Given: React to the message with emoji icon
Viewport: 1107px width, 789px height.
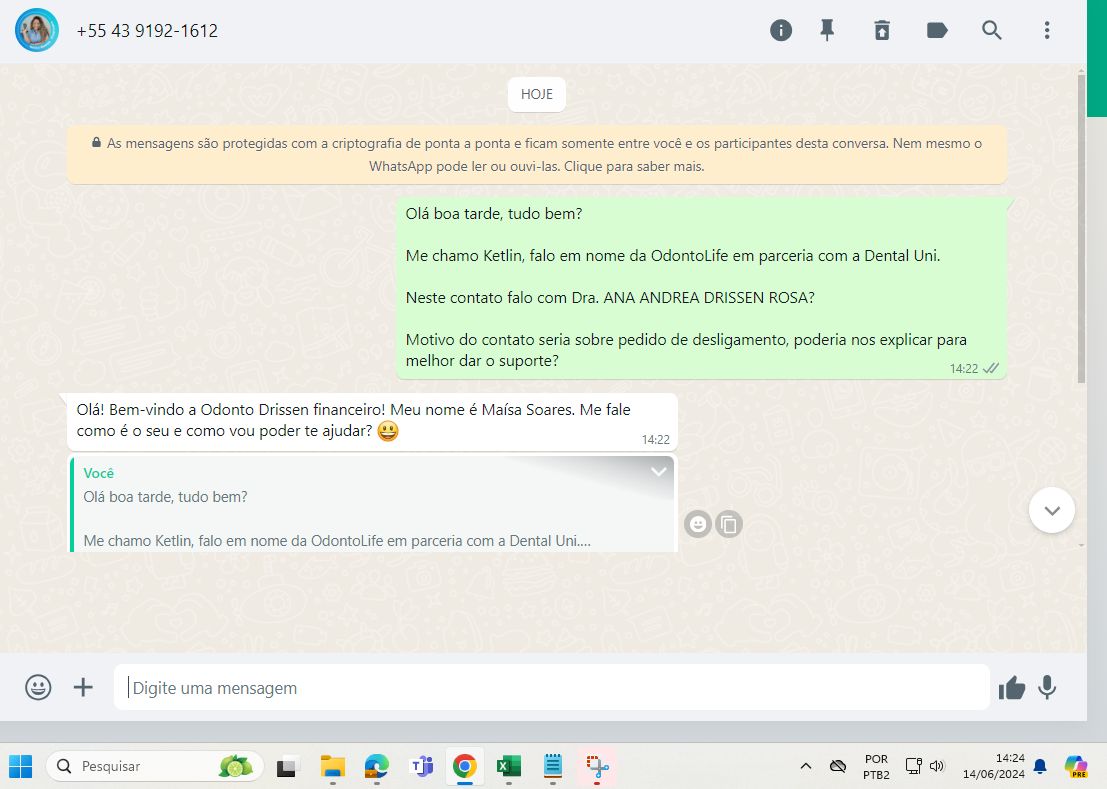Looking at the screenshot, I should point(698,524).
